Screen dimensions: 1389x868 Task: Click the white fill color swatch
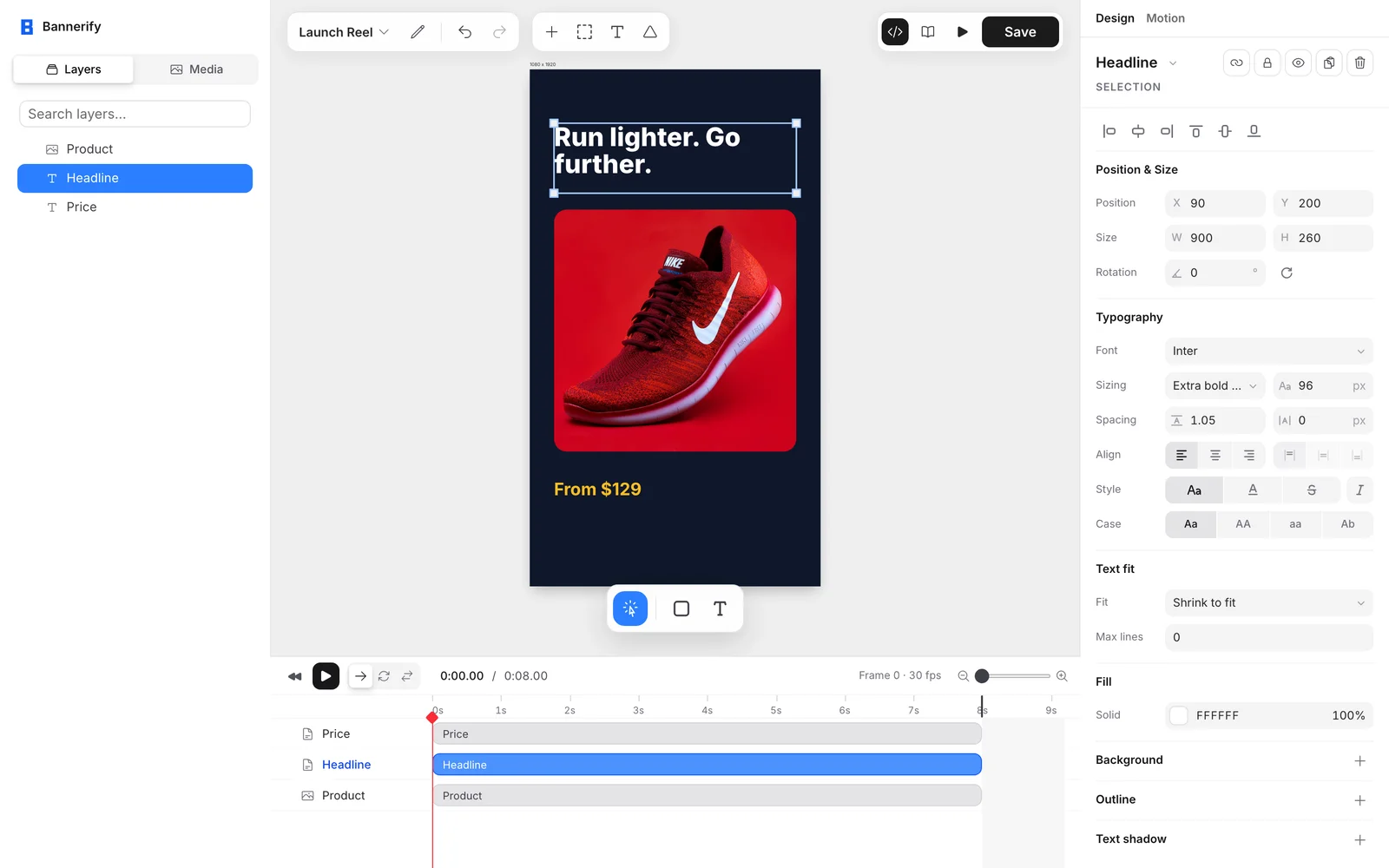[x=1178, y=715]
